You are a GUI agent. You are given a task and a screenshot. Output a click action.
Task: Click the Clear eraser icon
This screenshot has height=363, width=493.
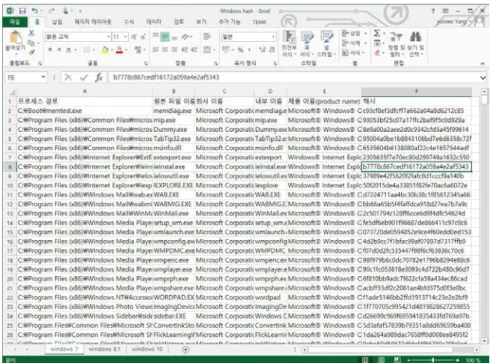(377, 53)
